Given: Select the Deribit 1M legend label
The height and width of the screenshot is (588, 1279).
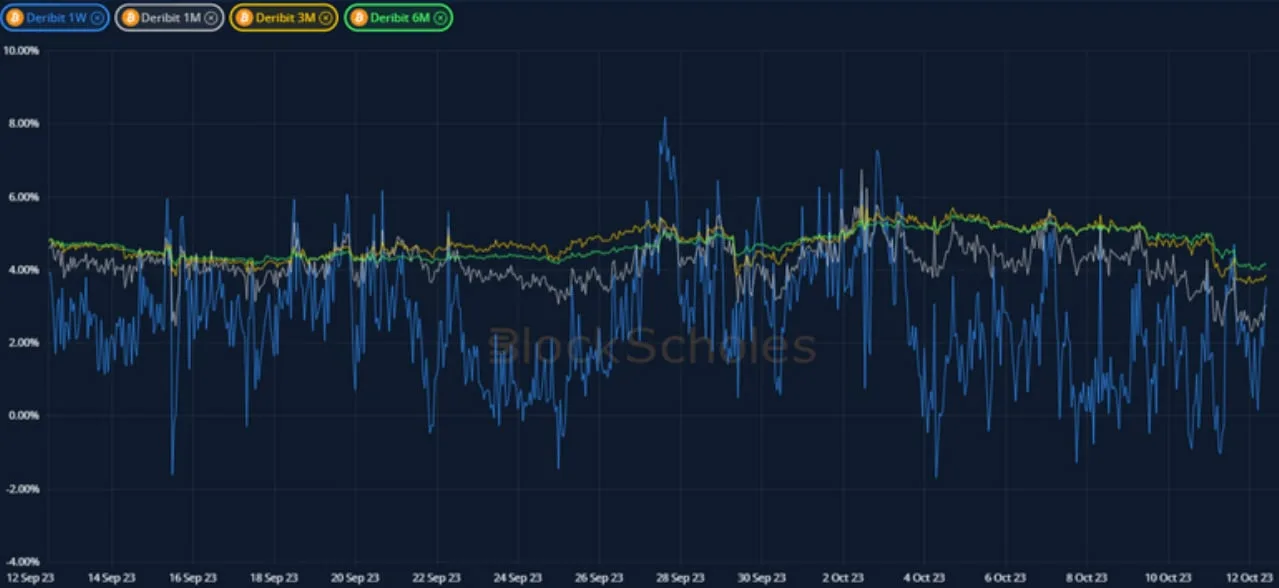Looking at the screenshot, I should coord(170,17).
